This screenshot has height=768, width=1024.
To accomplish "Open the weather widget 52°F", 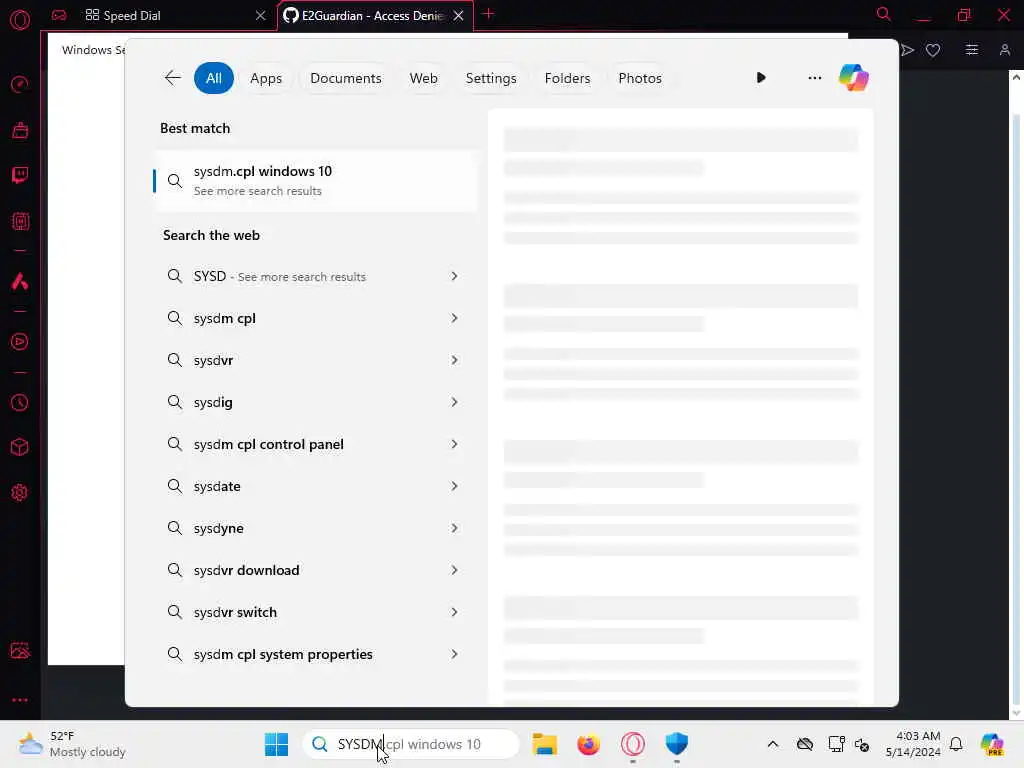I will (x=71, y=744).
